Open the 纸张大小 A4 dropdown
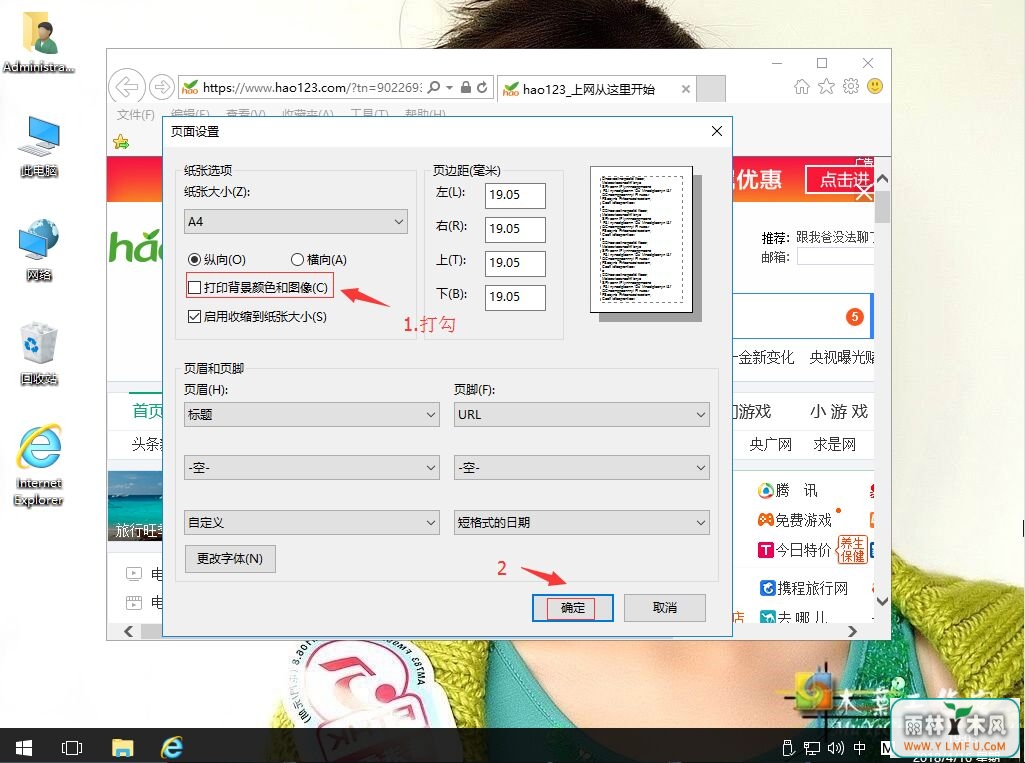 pyautogui.click(x=295, y=222)
